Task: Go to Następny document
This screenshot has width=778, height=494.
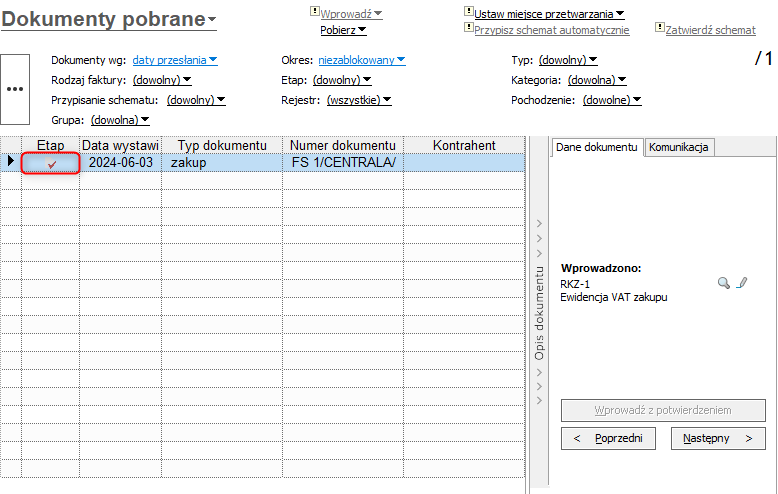Action: [x=718, y=438]
